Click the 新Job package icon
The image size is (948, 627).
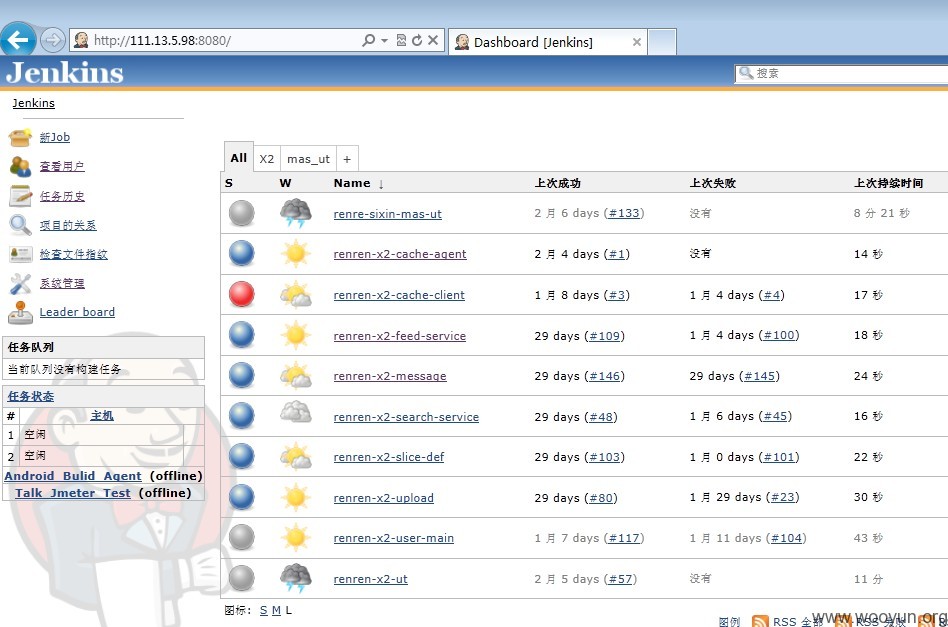(20, 137)
